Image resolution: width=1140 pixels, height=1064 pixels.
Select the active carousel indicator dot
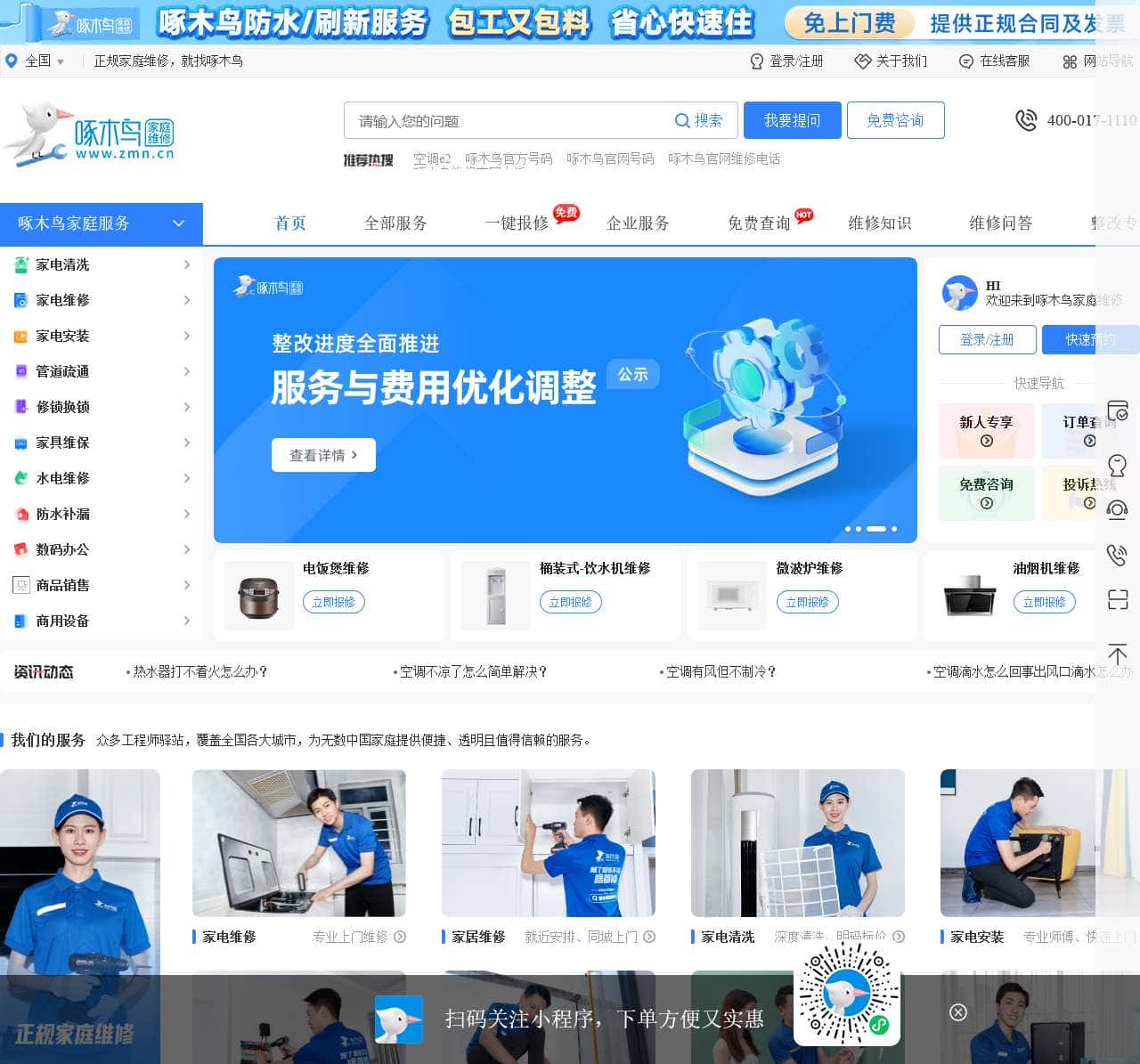point(876,529)
